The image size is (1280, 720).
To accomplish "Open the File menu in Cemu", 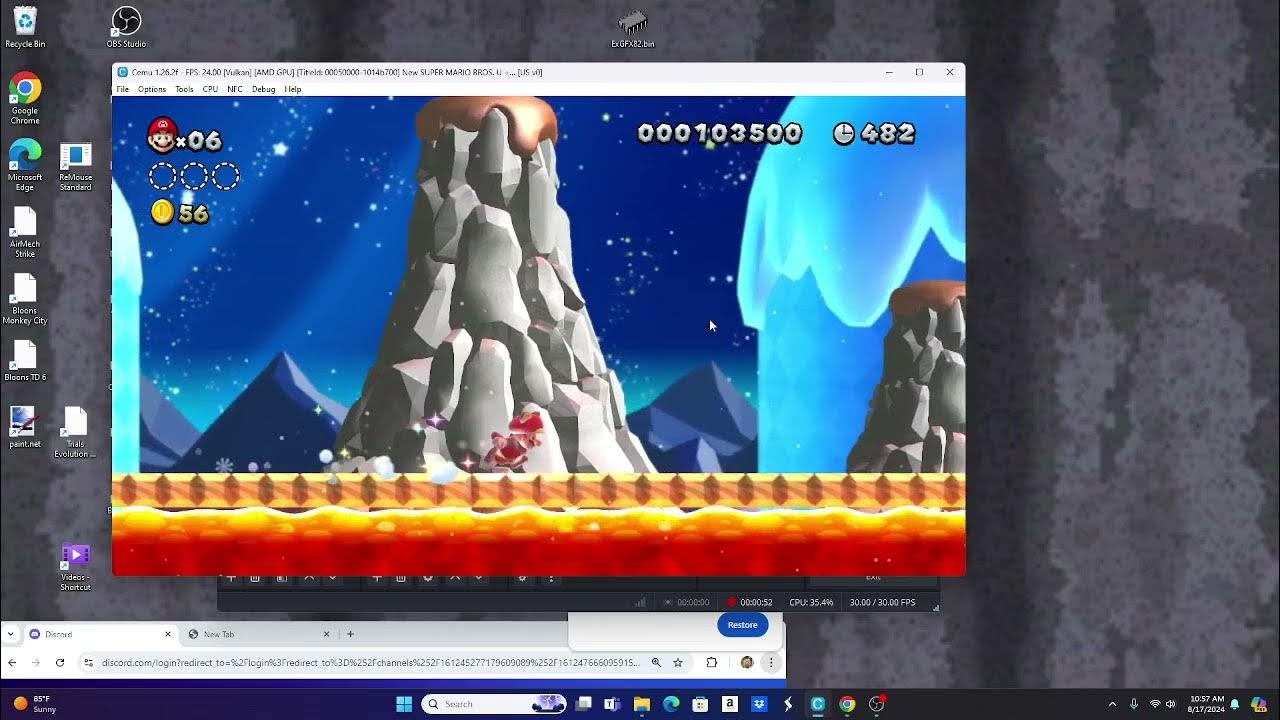I will tap(122, 89).
